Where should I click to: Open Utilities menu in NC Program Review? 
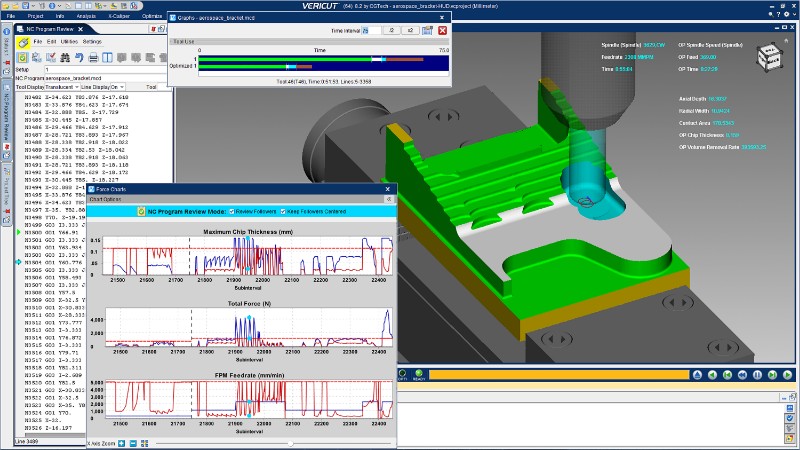[x=69, y=41]
